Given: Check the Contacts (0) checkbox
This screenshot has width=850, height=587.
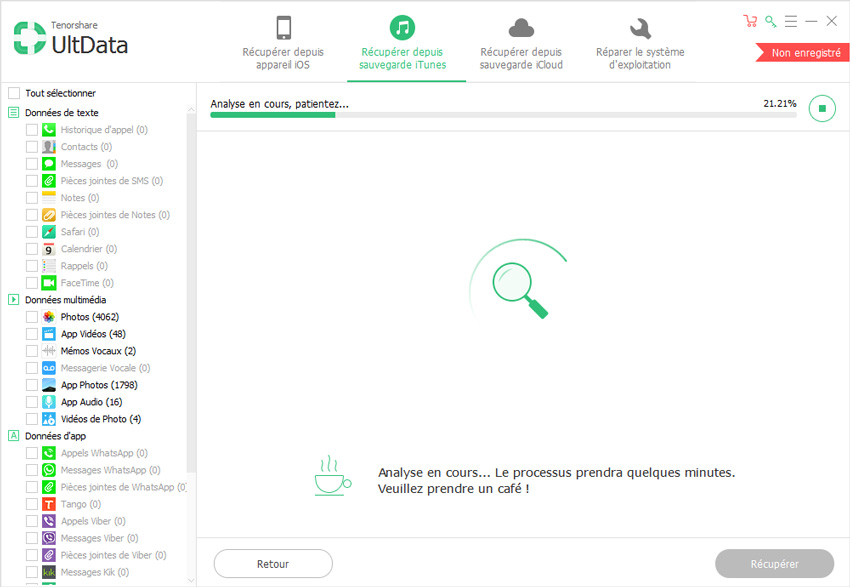Looking at the screenshot, I should tap(32, 146).
